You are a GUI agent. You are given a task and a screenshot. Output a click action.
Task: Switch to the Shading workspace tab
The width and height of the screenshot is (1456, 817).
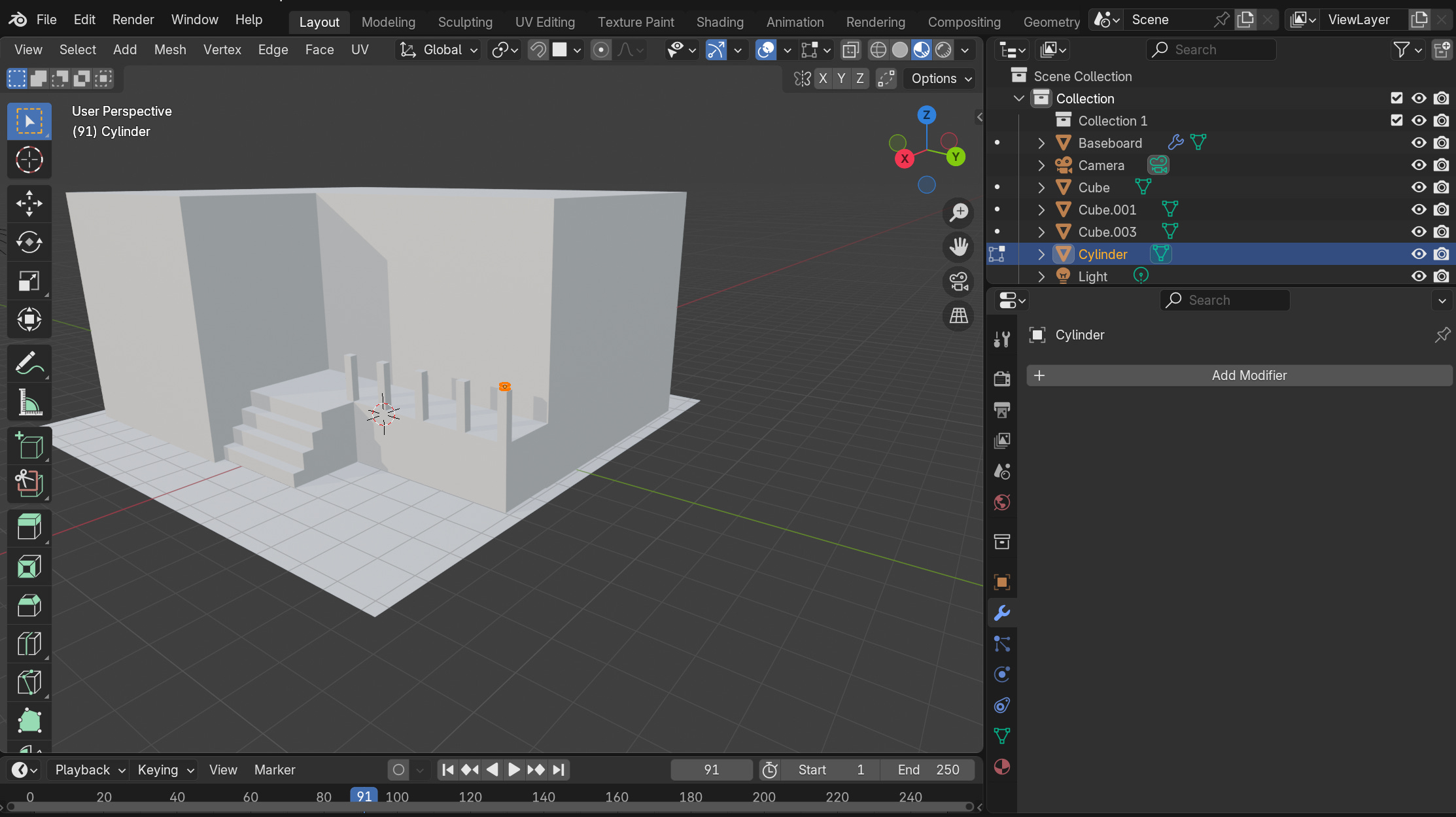click(x=719, y=22)
